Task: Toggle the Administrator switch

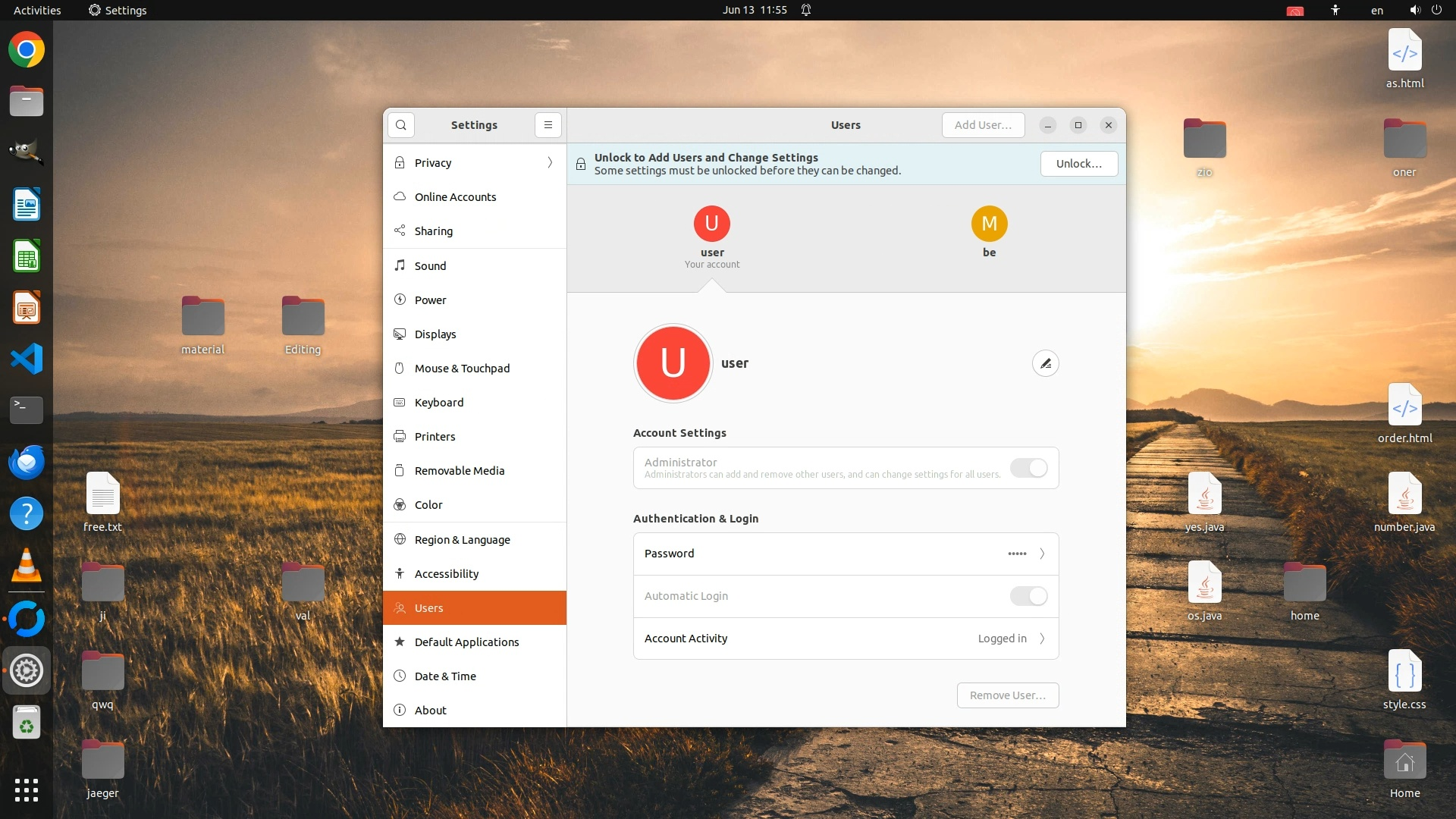Action: click(x=1028, y=468)
